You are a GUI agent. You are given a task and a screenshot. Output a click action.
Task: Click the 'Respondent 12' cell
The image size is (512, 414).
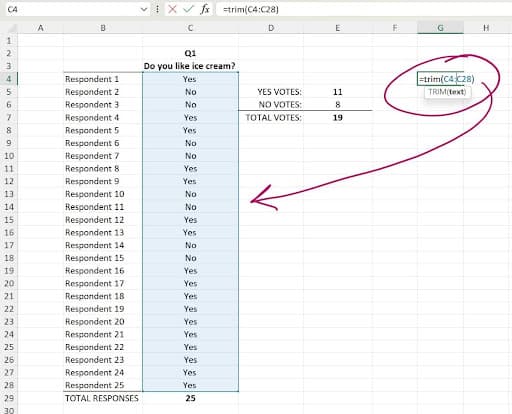[103, 220]
